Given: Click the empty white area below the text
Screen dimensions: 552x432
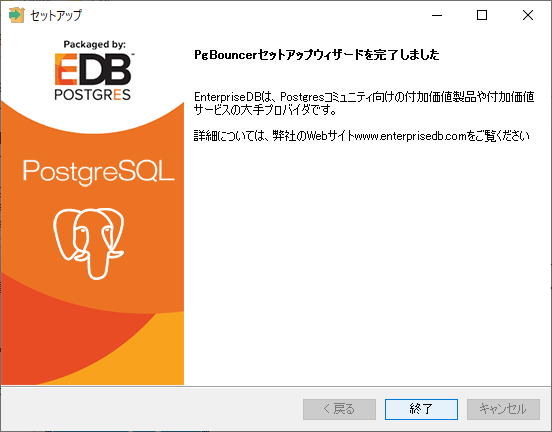Looking at the screenshot, I should point(366,264).
